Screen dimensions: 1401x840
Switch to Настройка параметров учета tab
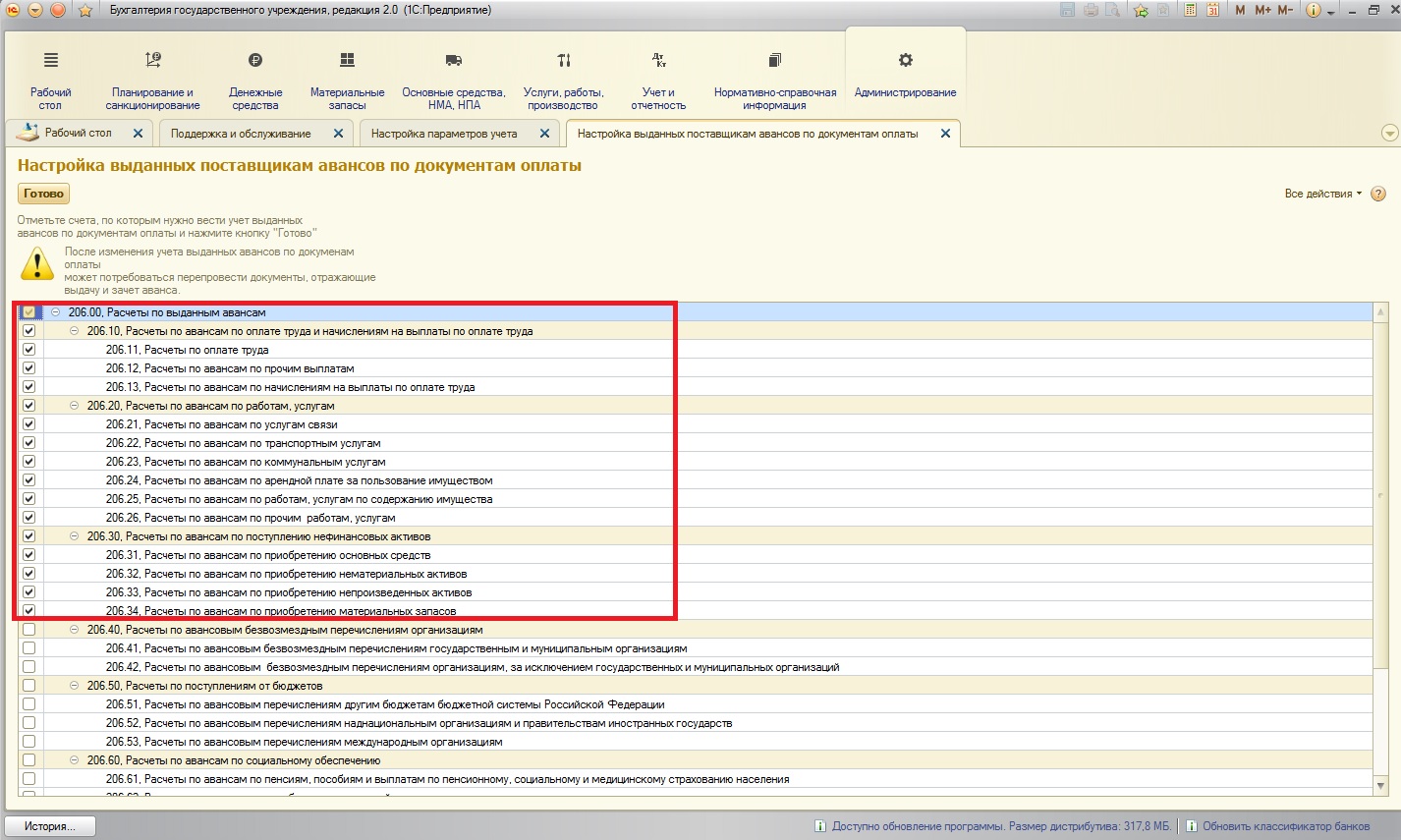[x=444, y=134]
